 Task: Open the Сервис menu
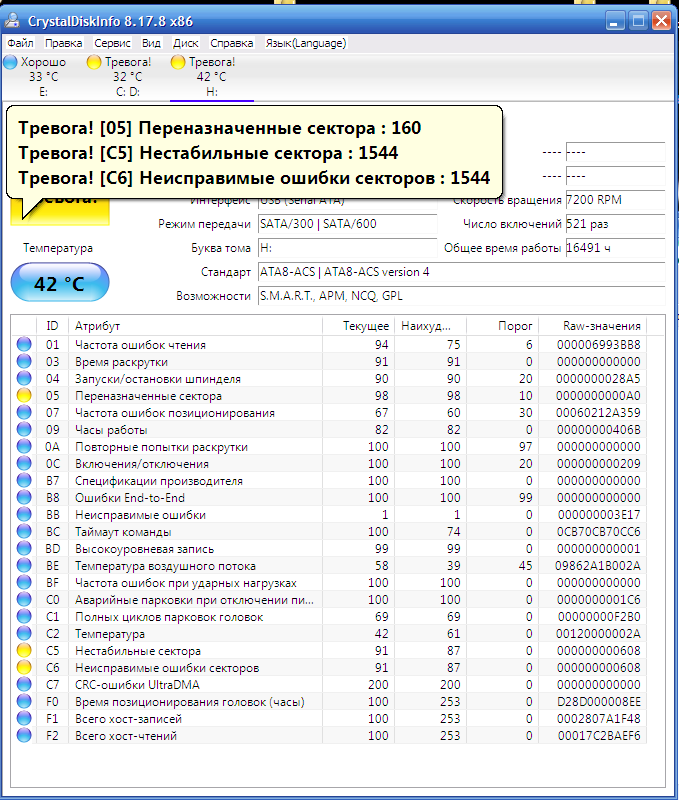(x=112, y=43)
